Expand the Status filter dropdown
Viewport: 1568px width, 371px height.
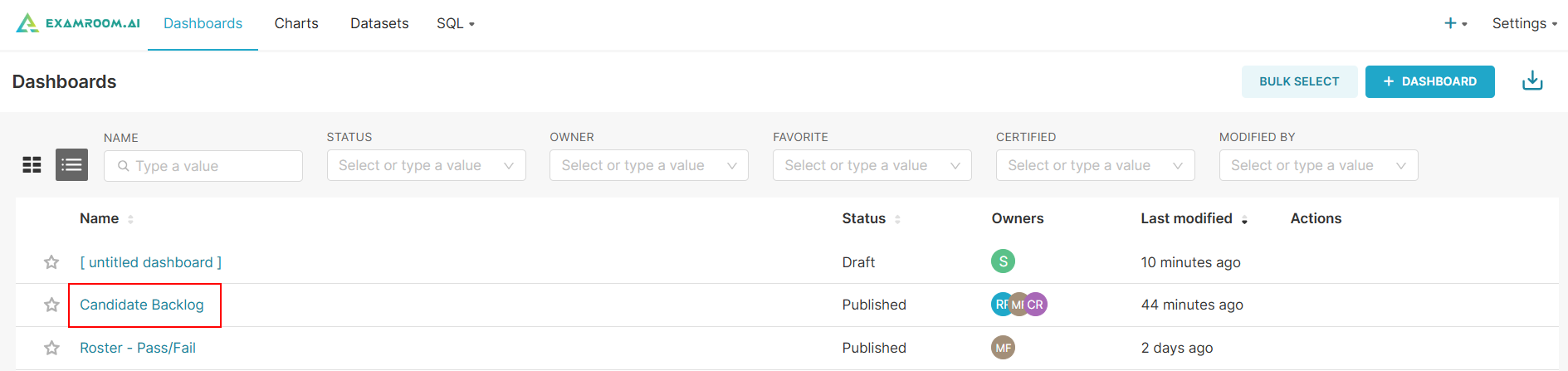pyautogui.click(x=426, y=165)
